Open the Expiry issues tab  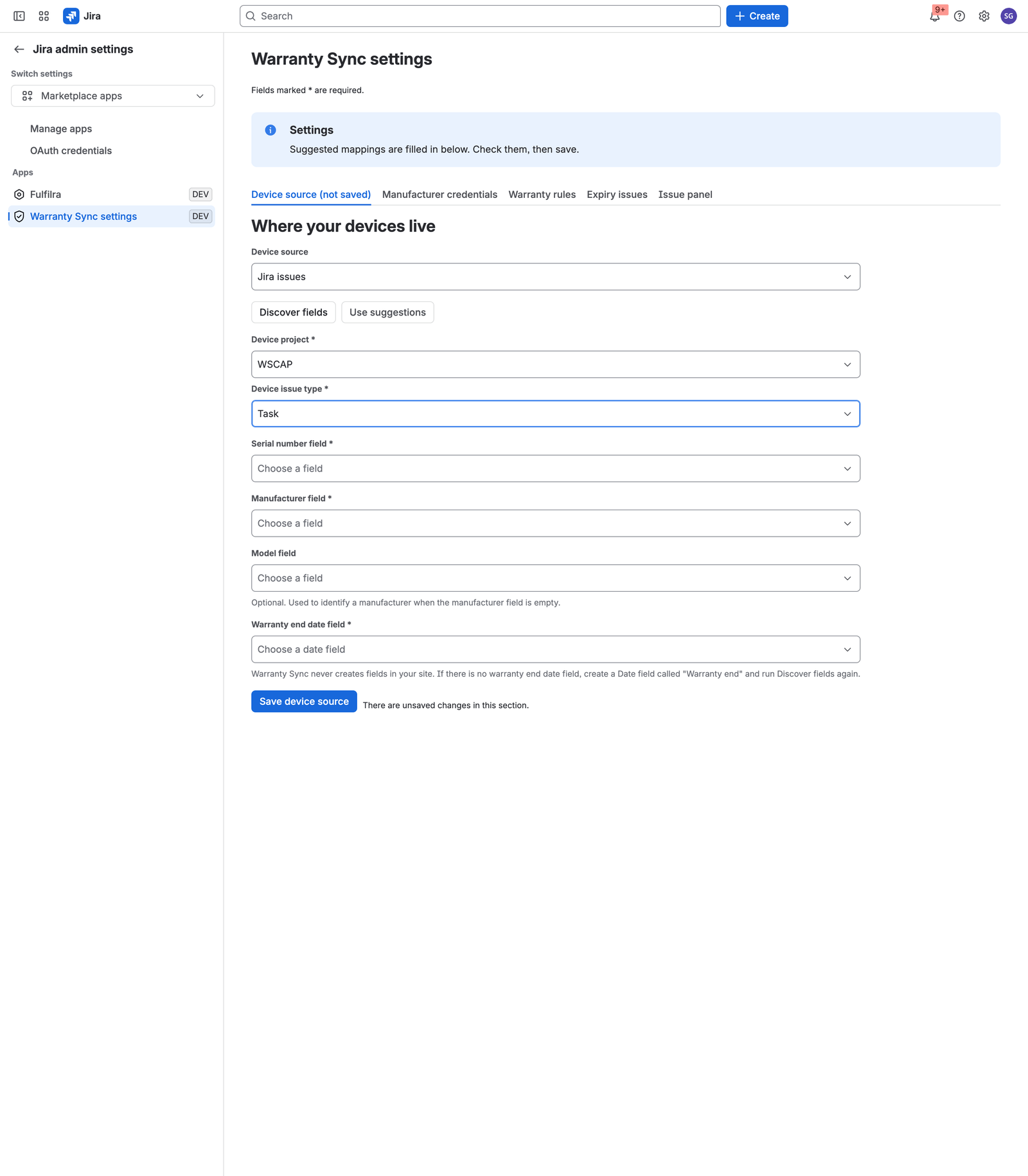(617, 195)
